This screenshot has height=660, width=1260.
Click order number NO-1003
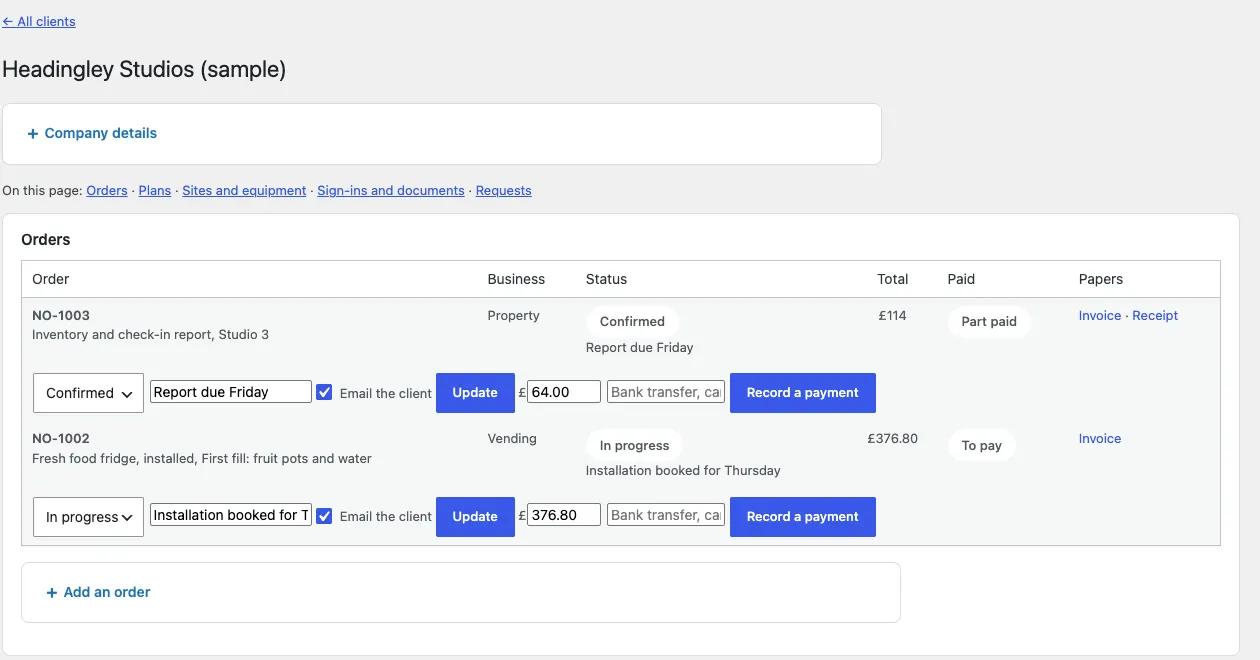61,315
